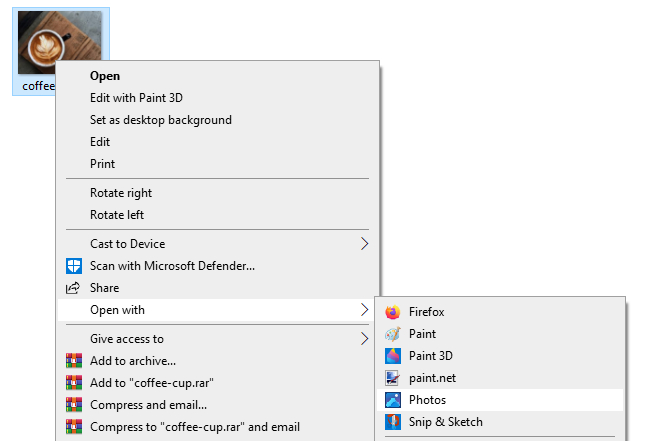658x441 pixels.
Task: Open the image with paint.net
Action: point(500,378)
